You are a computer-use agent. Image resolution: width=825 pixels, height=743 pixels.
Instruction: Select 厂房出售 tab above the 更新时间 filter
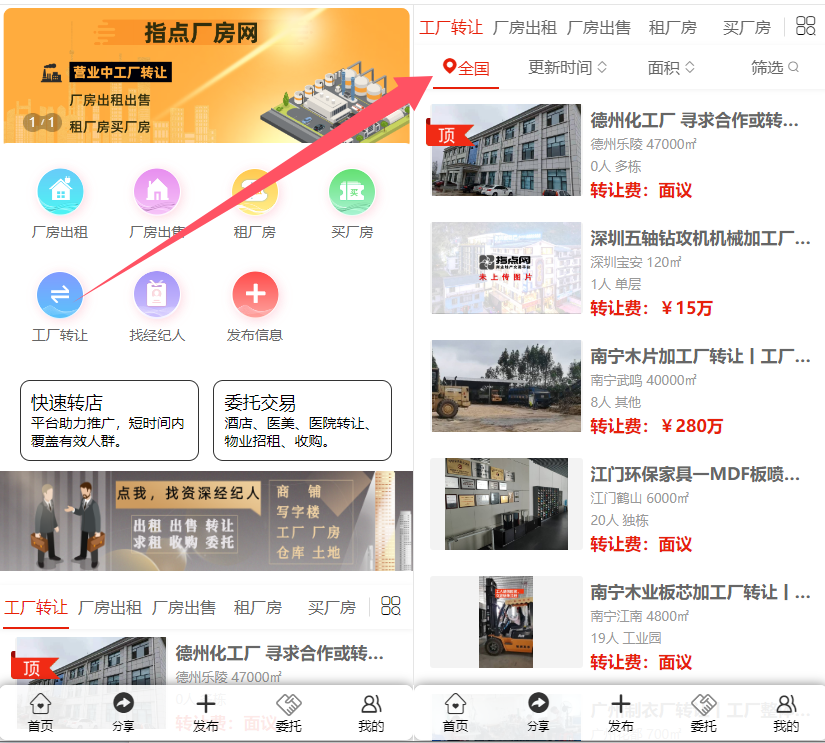598,27
